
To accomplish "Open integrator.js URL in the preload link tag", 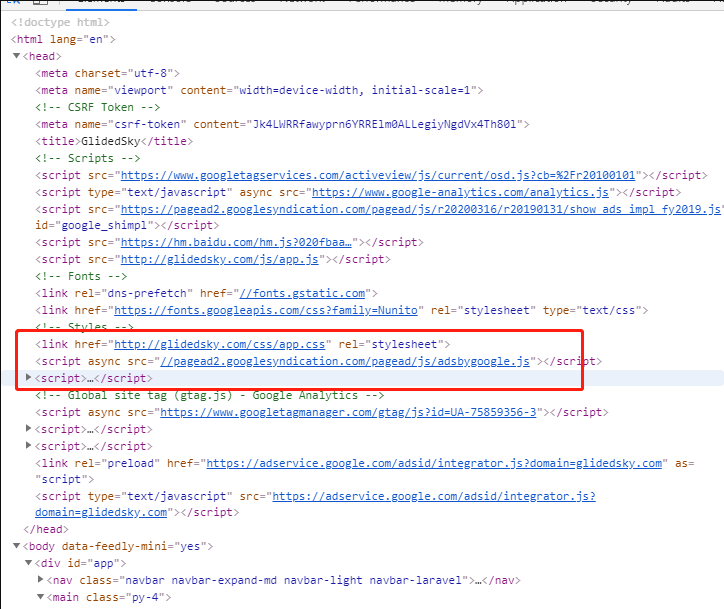I will click(x=434, y=463).
